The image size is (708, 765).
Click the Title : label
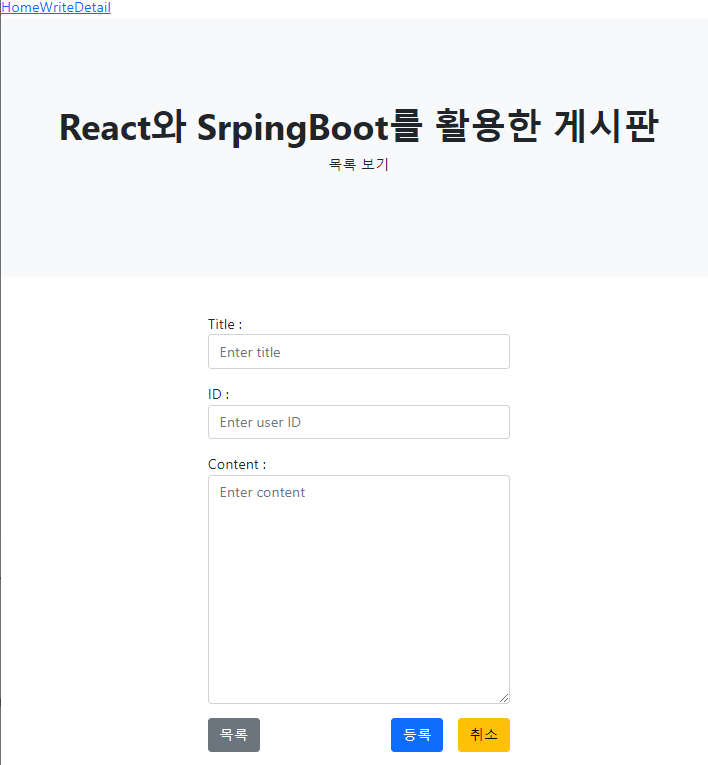click(x=225, y=324)
